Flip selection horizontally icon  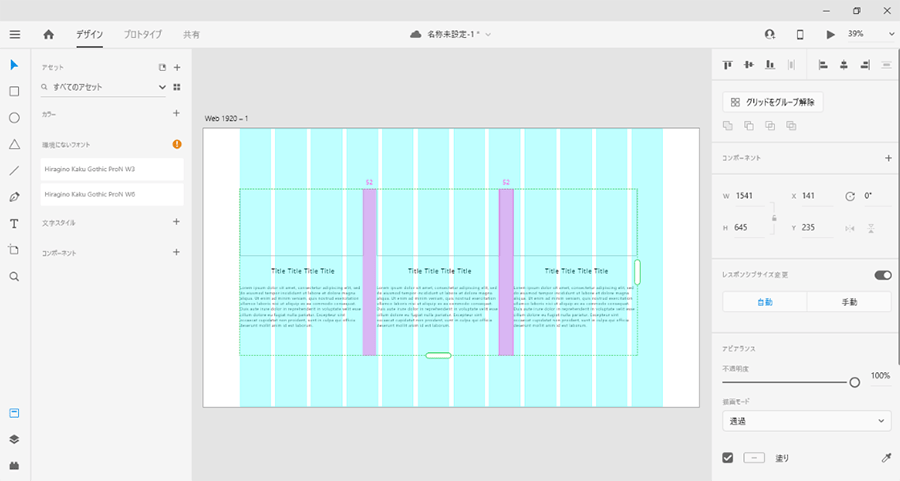[x=850, y=228]
